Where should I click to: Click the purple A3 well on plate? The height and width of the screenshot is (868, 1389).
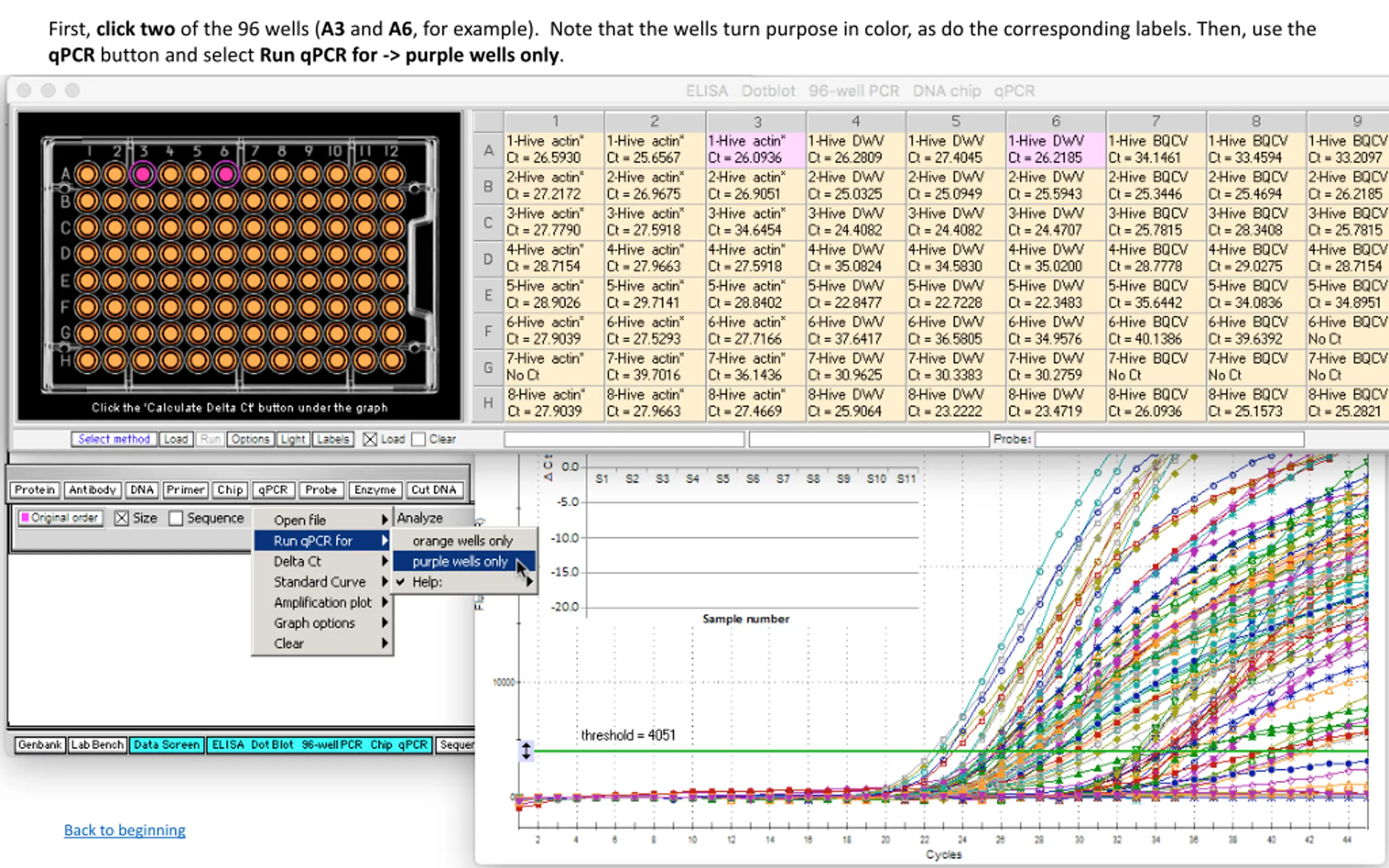(x=143, y=174)
